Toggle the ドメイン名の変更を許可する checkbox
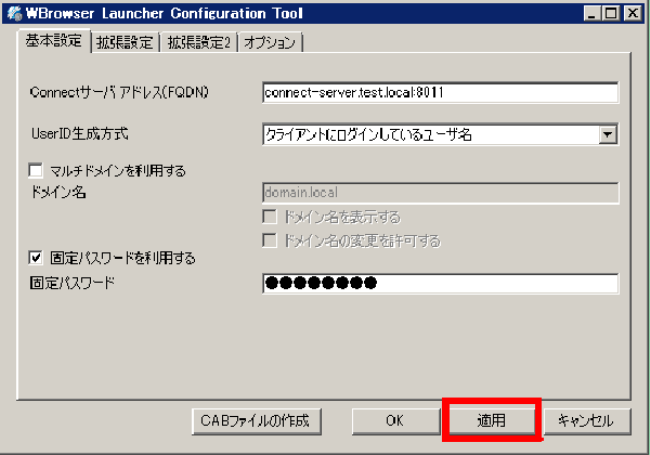This screenshot has width=650, height=455. coord(268,240)
